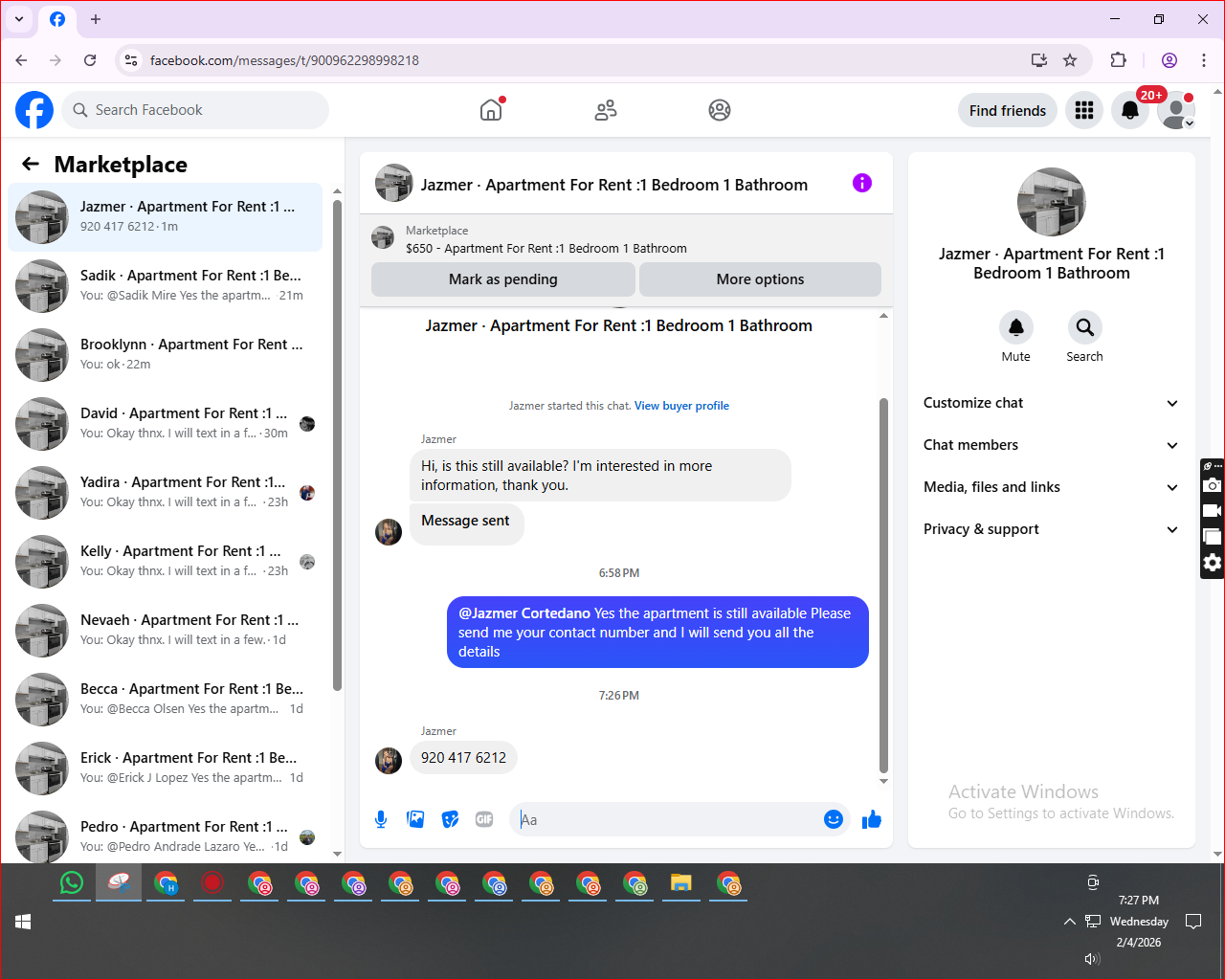
Task: View site information icon in address bar
Action: [131, 60]
